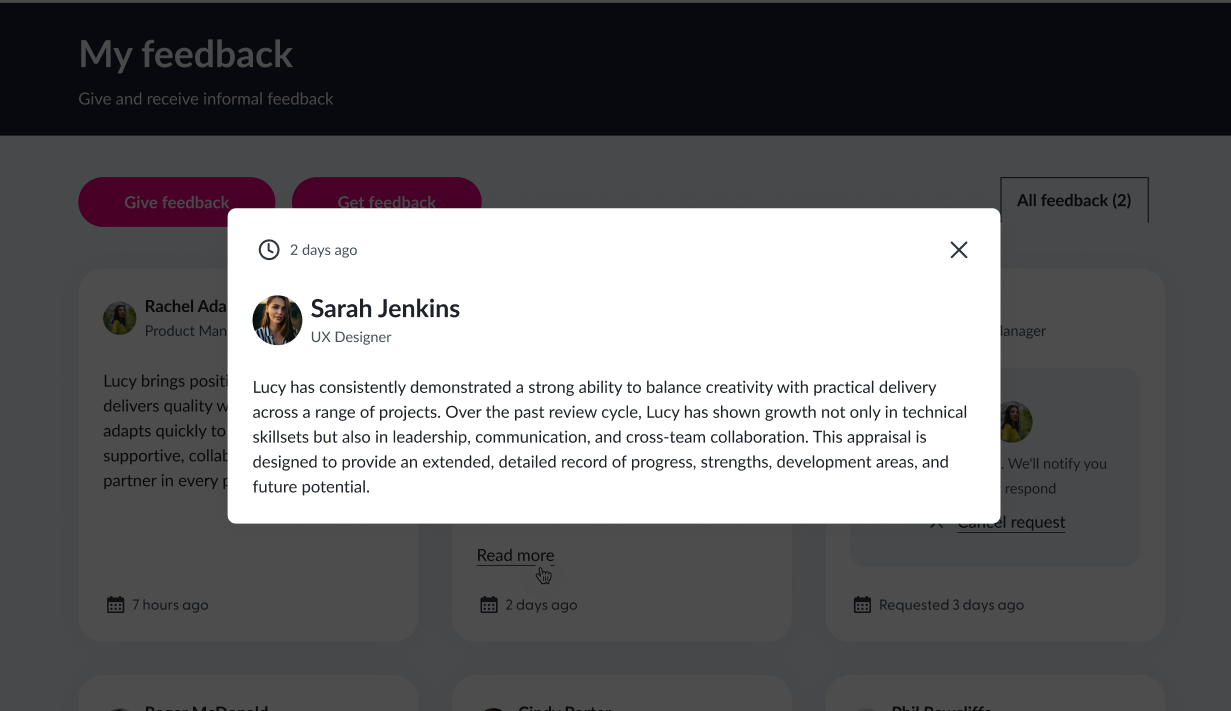Switch to the All feedback (2) tab
This screenshot has height=711, width=1231.
(x=1074, y=200)
